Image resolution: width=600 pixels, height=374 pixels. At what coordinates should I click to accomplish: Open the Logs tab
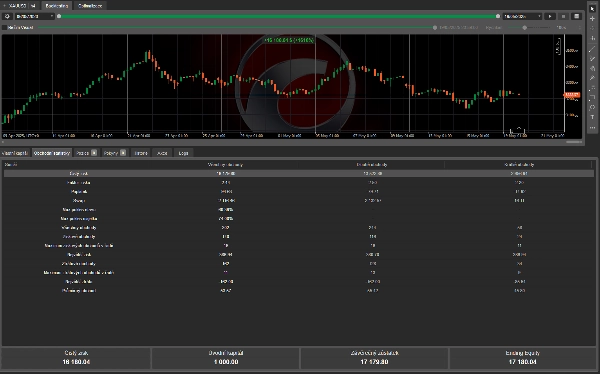pos(183,153)
